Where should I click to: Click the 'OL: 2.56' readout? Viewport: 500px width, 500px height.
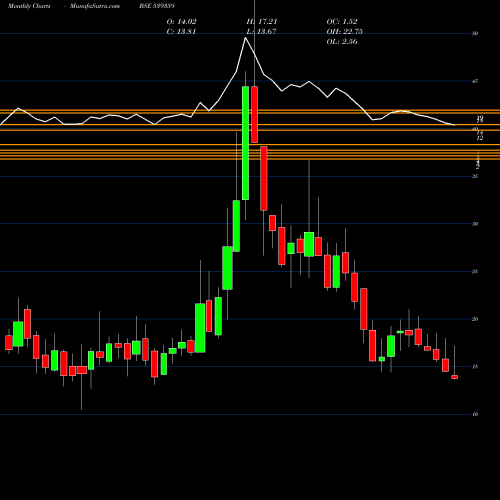[342, 42]
